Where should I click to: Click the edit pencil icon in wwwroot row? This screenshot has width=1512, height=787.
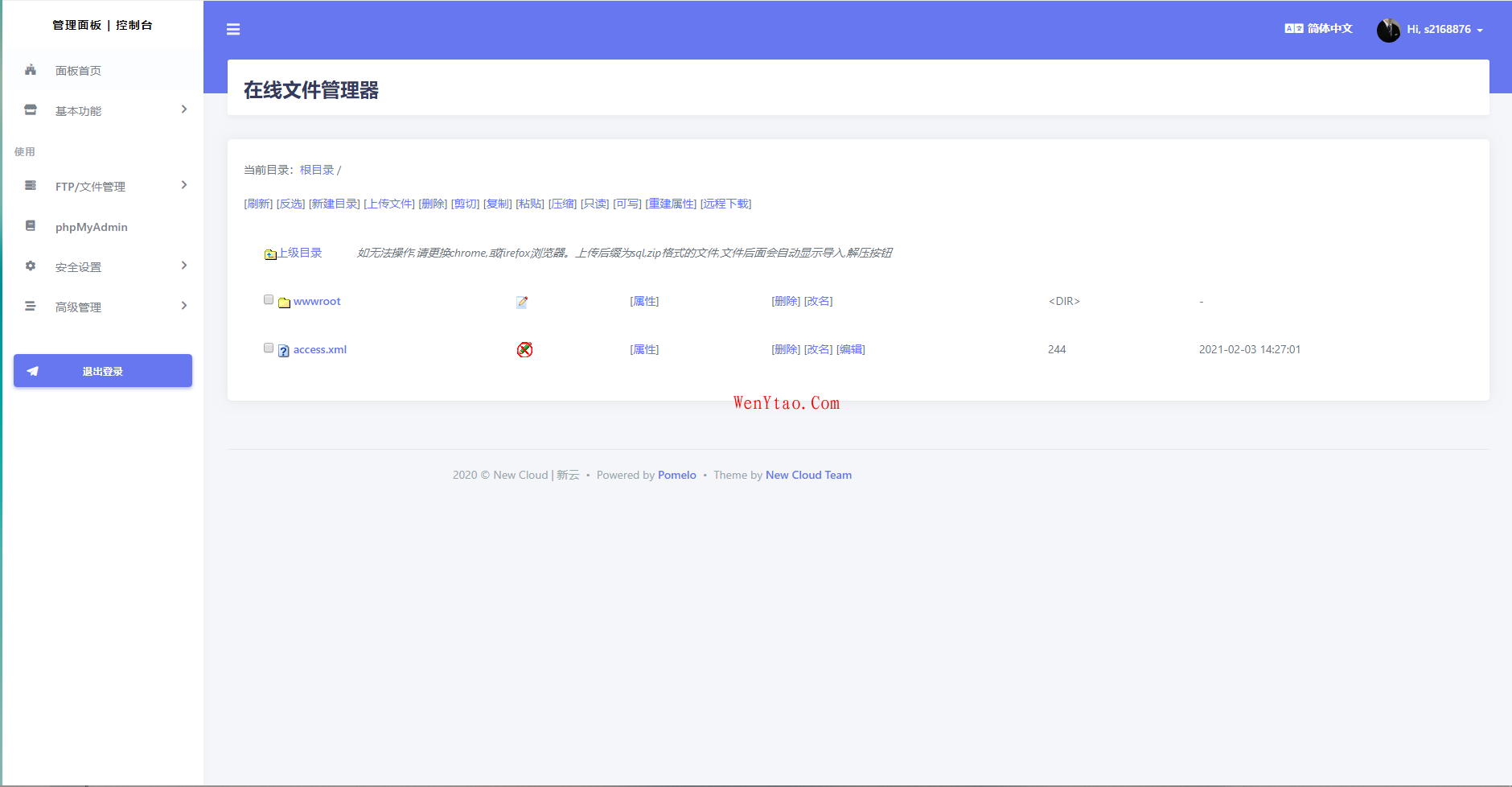522,302
